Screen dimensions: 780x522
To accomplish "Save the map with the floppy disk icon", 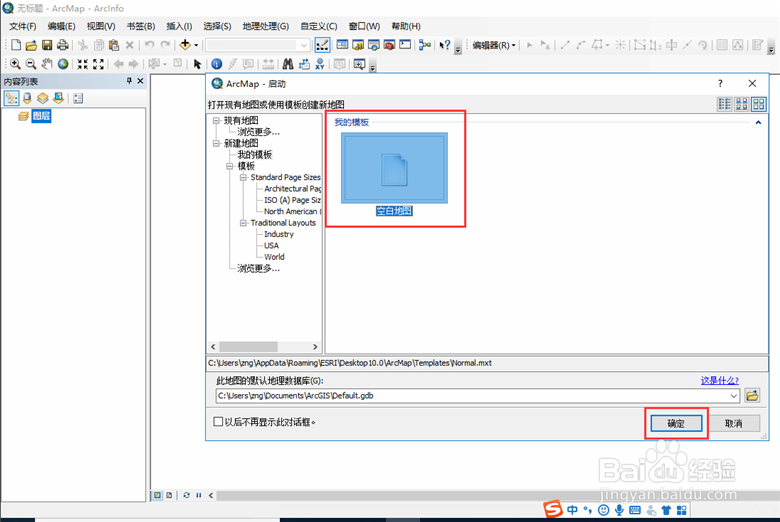I will [x=47, y=45].
